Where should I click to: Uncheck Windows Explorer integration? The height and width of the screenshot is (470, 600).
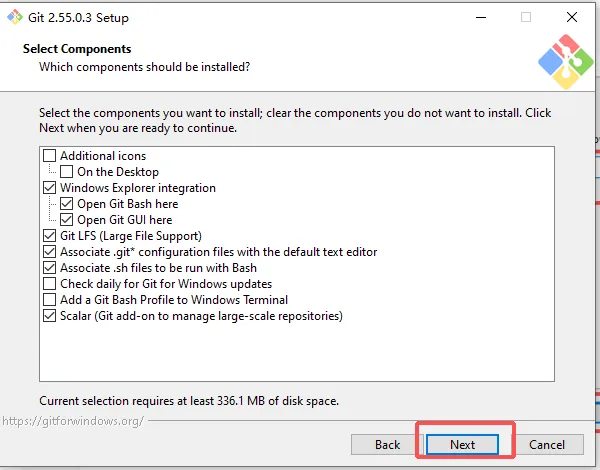pos(49,188)
